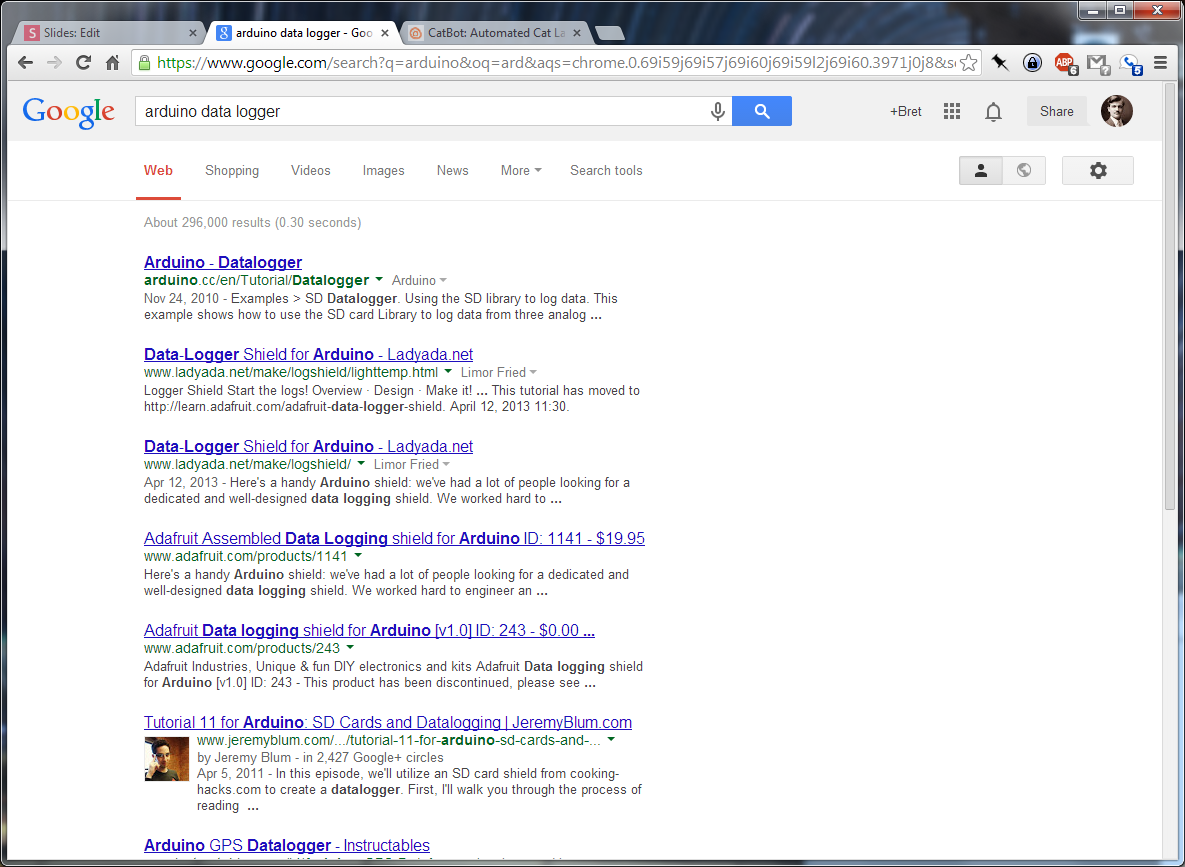1185x867 pixels.
Task: Click the green site security lock icon
Action: coord(144,63)
